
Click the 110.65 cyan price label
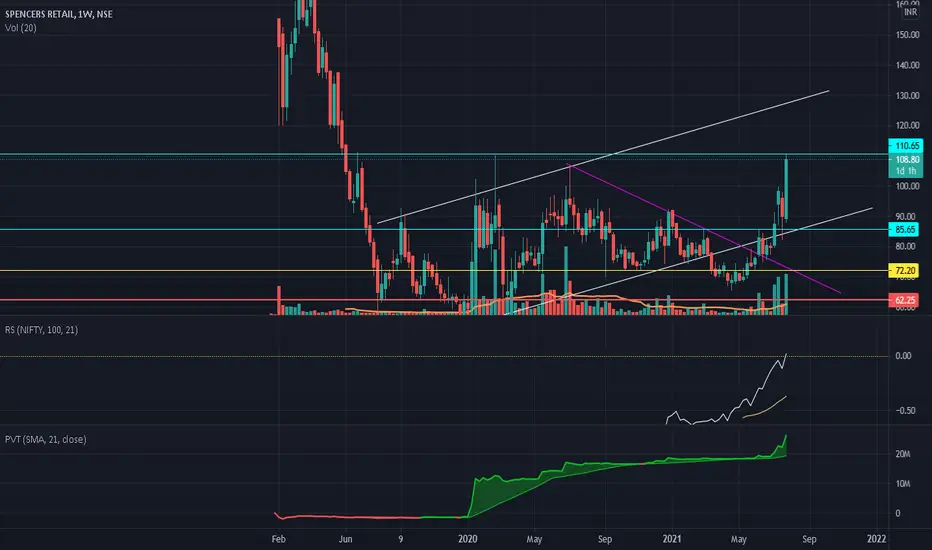906,146
